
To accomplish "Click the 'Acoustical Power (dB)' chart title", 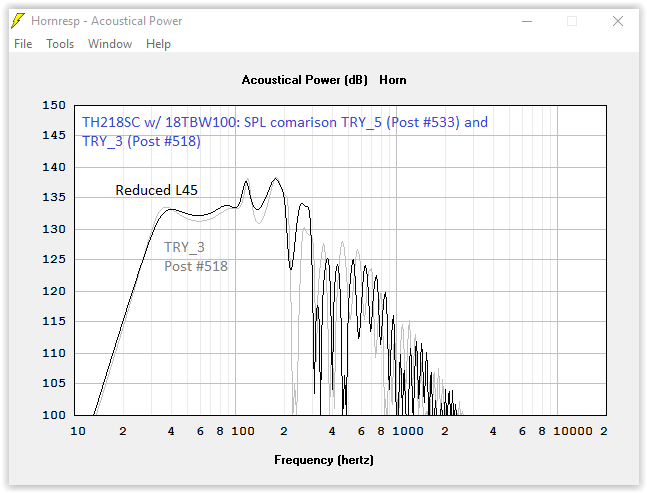I will click(x=305, y=80).
